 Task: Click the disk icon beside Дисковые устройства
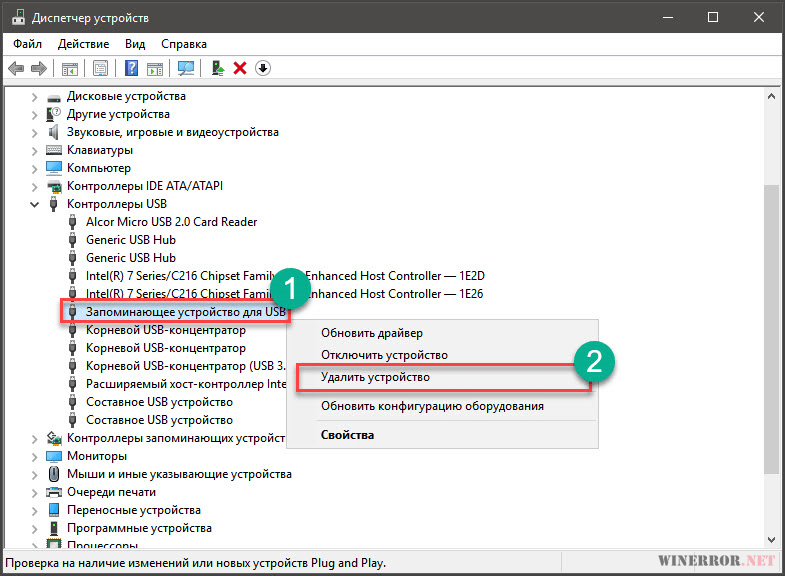coord(54,98)
